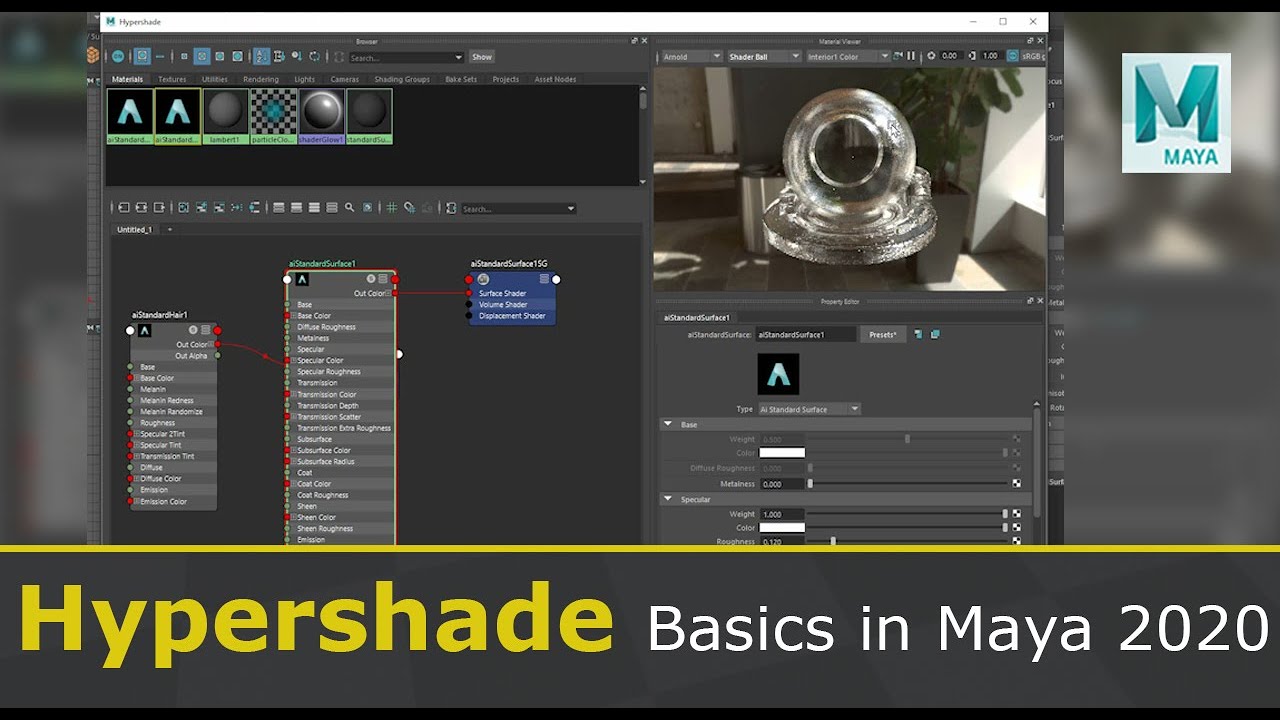Select the particleCloud material swatch
This screenshot has height=720, width=1280.
coord(273,116)
